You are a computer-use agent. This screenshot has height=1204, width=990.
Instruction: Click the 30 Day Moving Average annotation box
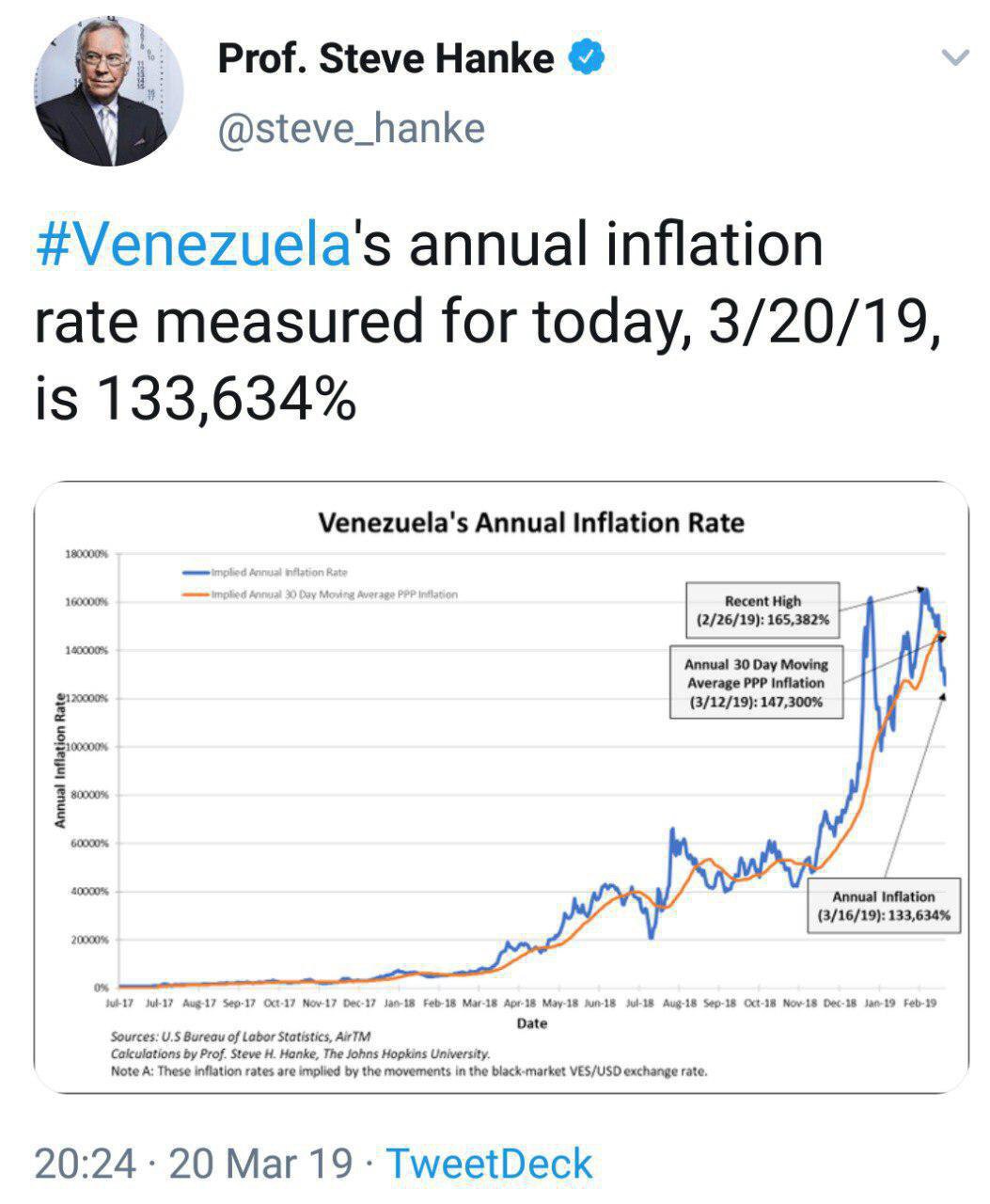(x=755, y=683)
